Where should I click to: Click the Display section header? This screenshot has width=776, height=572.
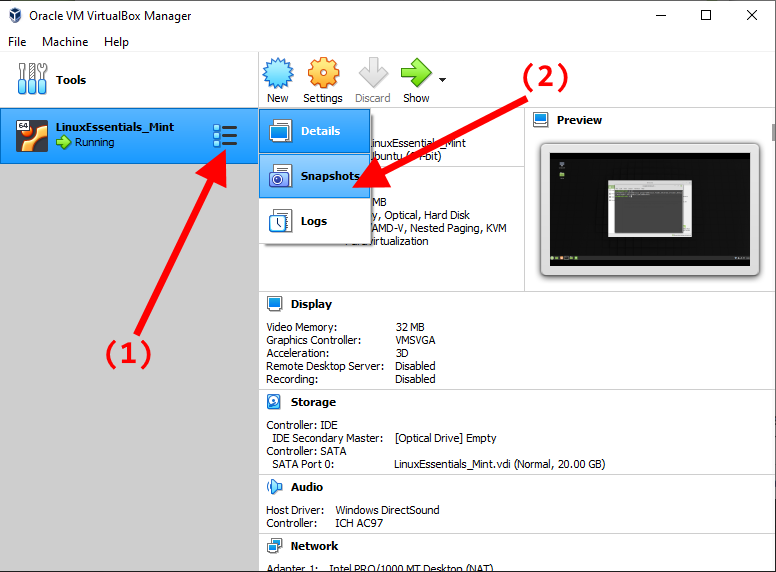click(x=311, y=304)
